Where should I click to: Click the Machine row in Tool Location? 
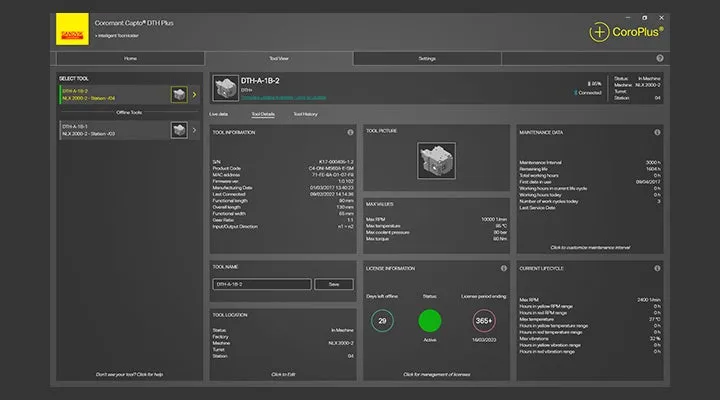pyautogui.click(x=283, y=343)
